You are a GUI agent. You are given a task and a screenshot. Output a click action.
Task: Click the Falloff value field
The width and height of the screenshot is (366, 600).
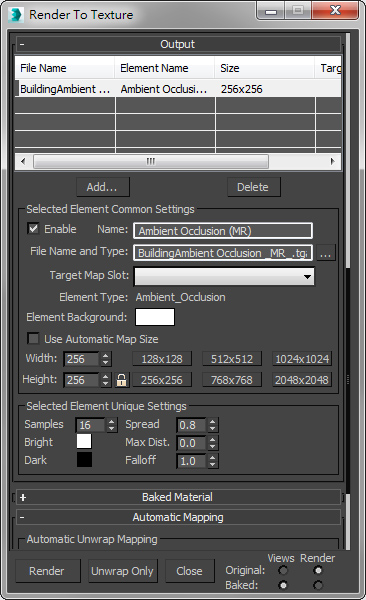point(192,461)
